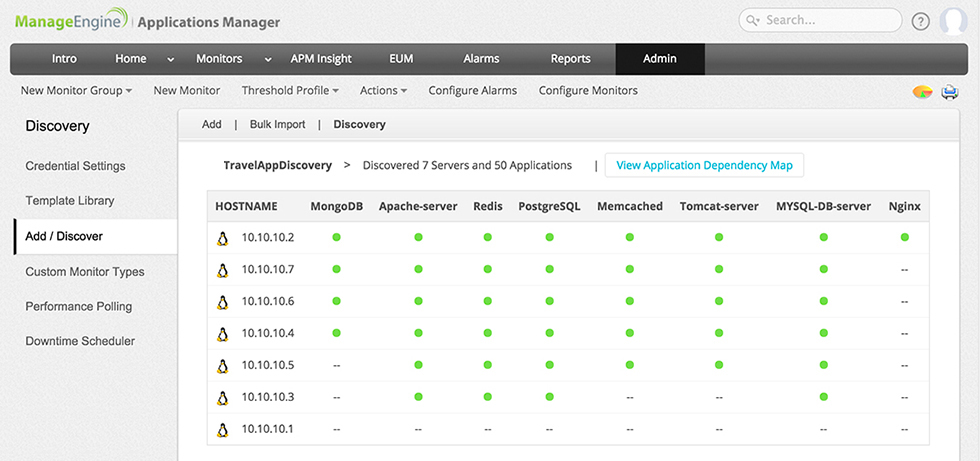Open the EUM tab
Viewport: 980px width, 461px height.
point(401,59)
